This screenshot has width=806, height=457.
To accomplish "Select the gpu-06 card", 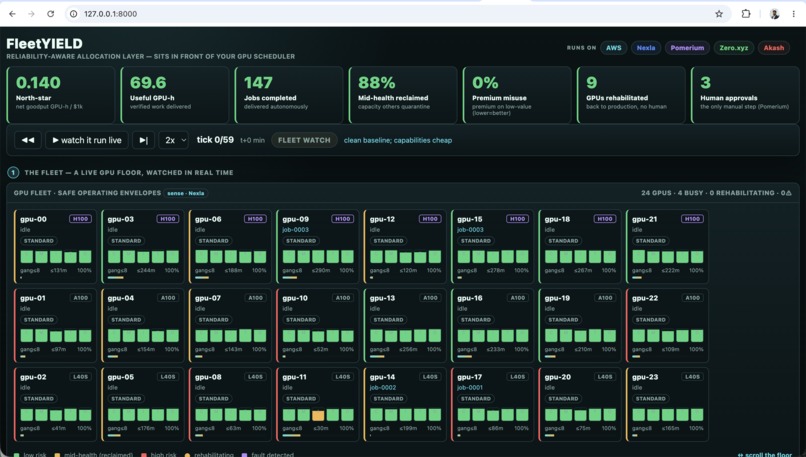I will coord(230,246).
